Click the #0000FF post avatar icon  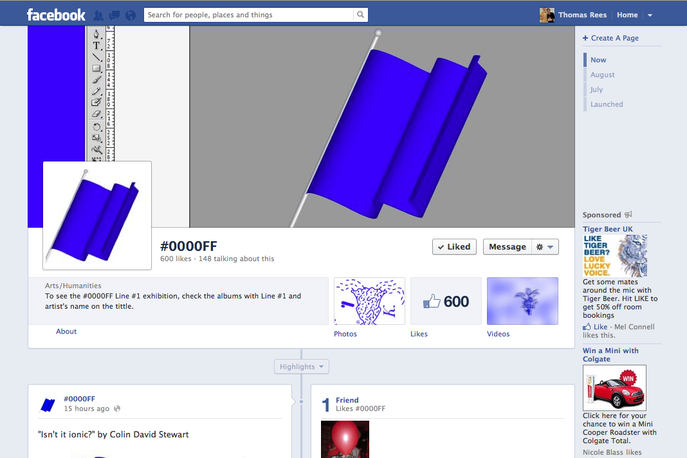47,404
